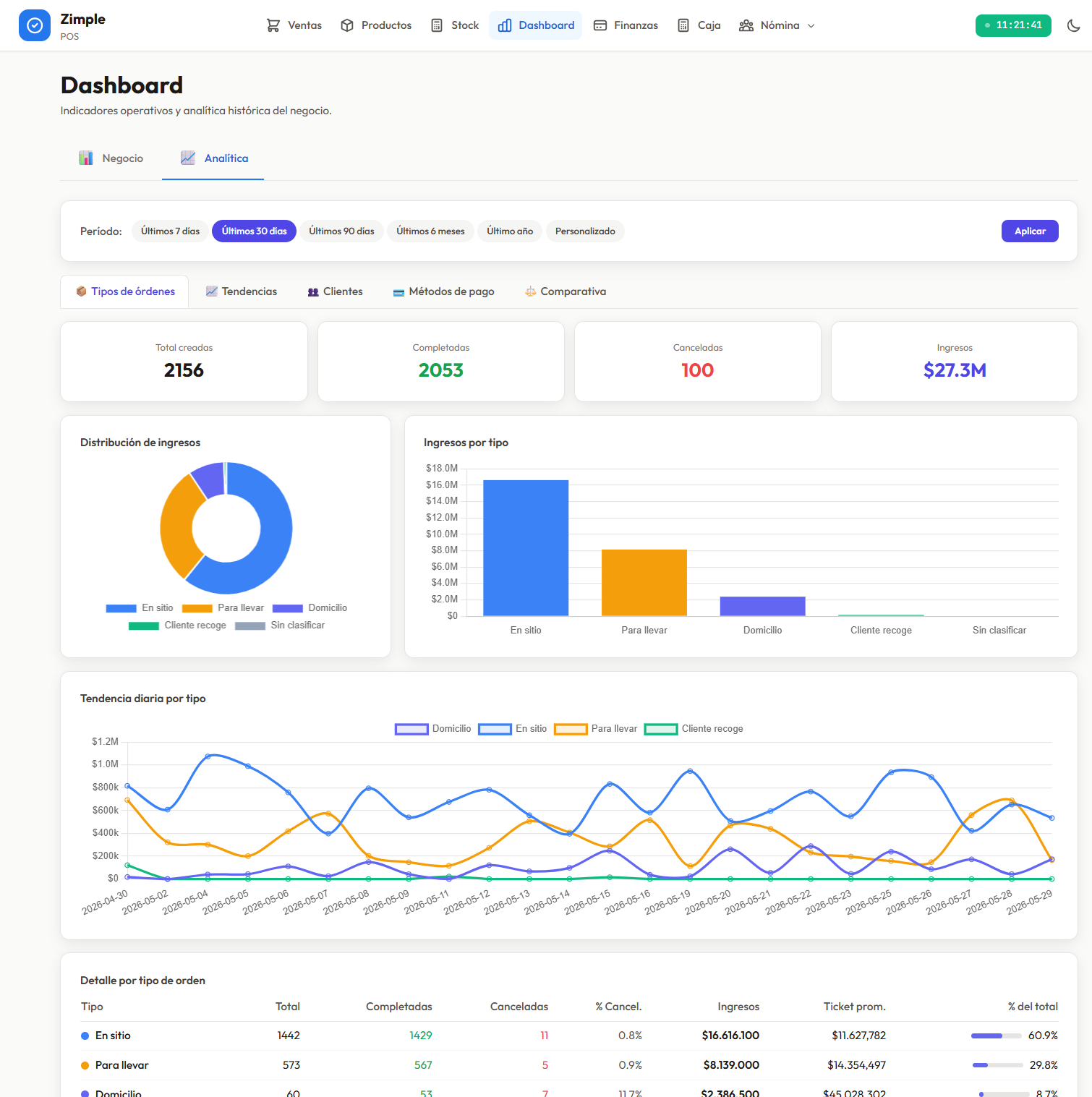Choose the Últimos 7 días period
Viewport: 1092px width, 1097px height.
[170, 231]
